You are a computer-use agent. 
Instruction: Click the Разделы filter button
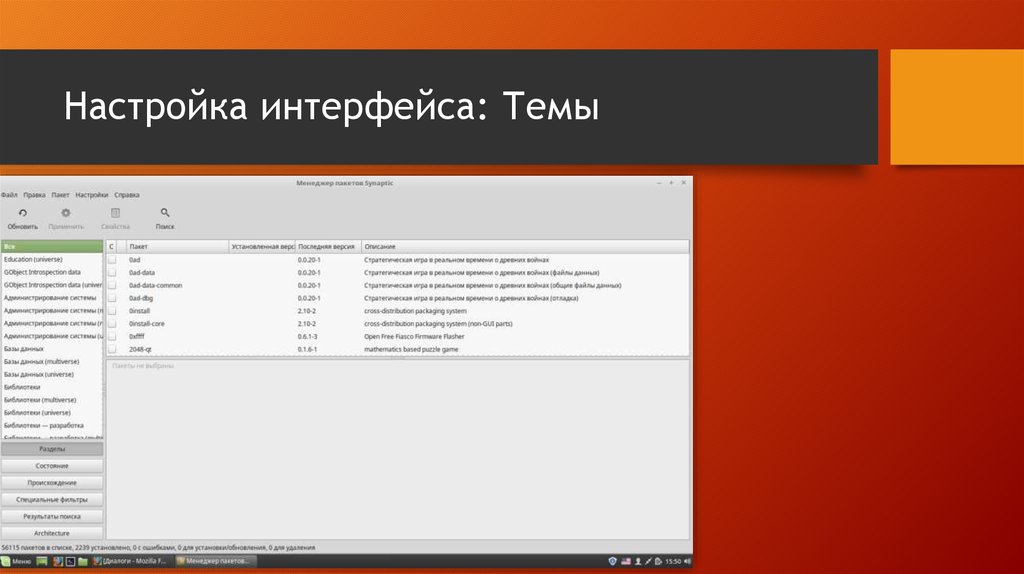click(x=52, y=449)
